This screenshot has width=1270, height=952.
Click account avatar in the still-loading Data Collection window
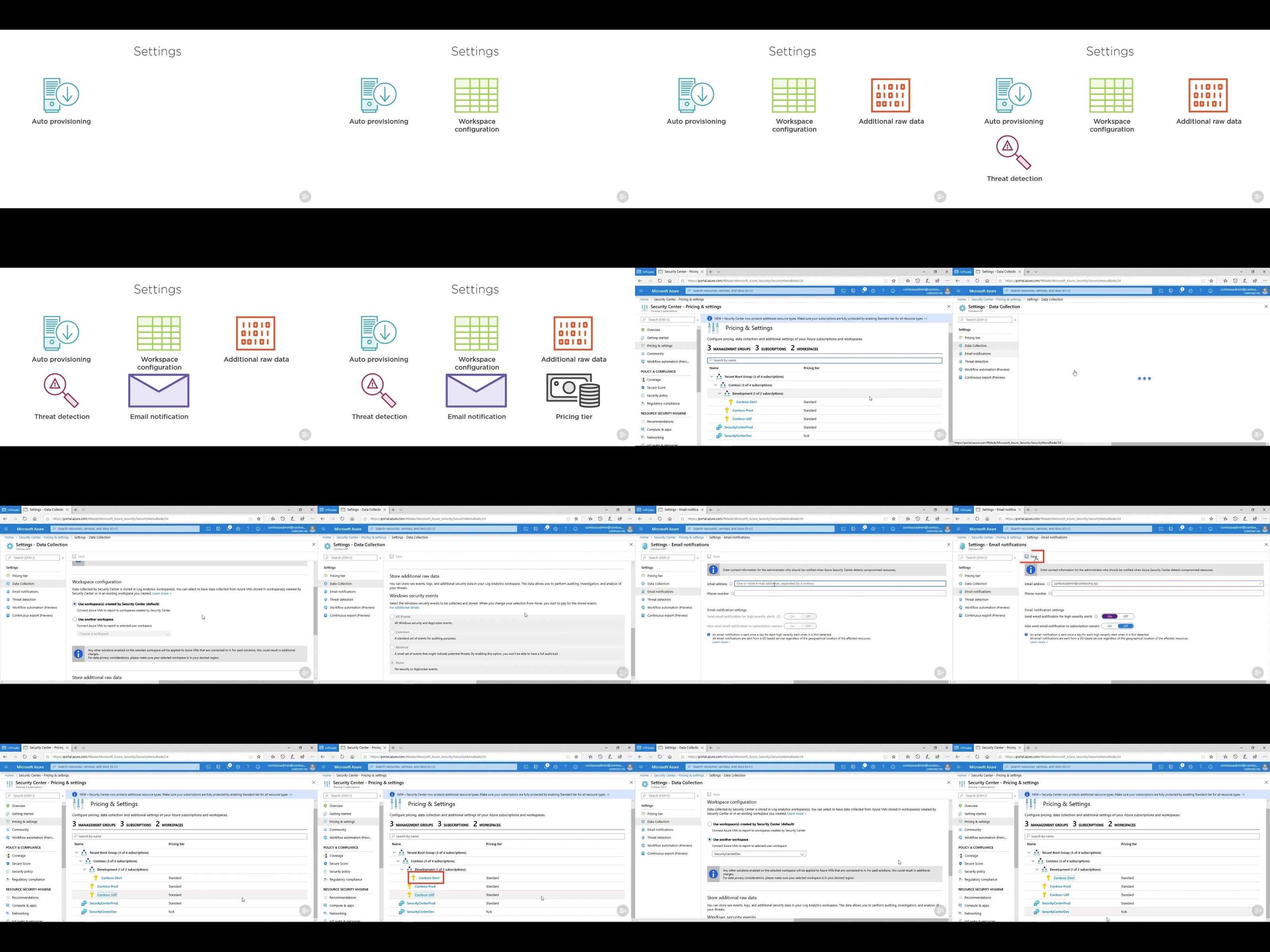[x=1265, y=291]
